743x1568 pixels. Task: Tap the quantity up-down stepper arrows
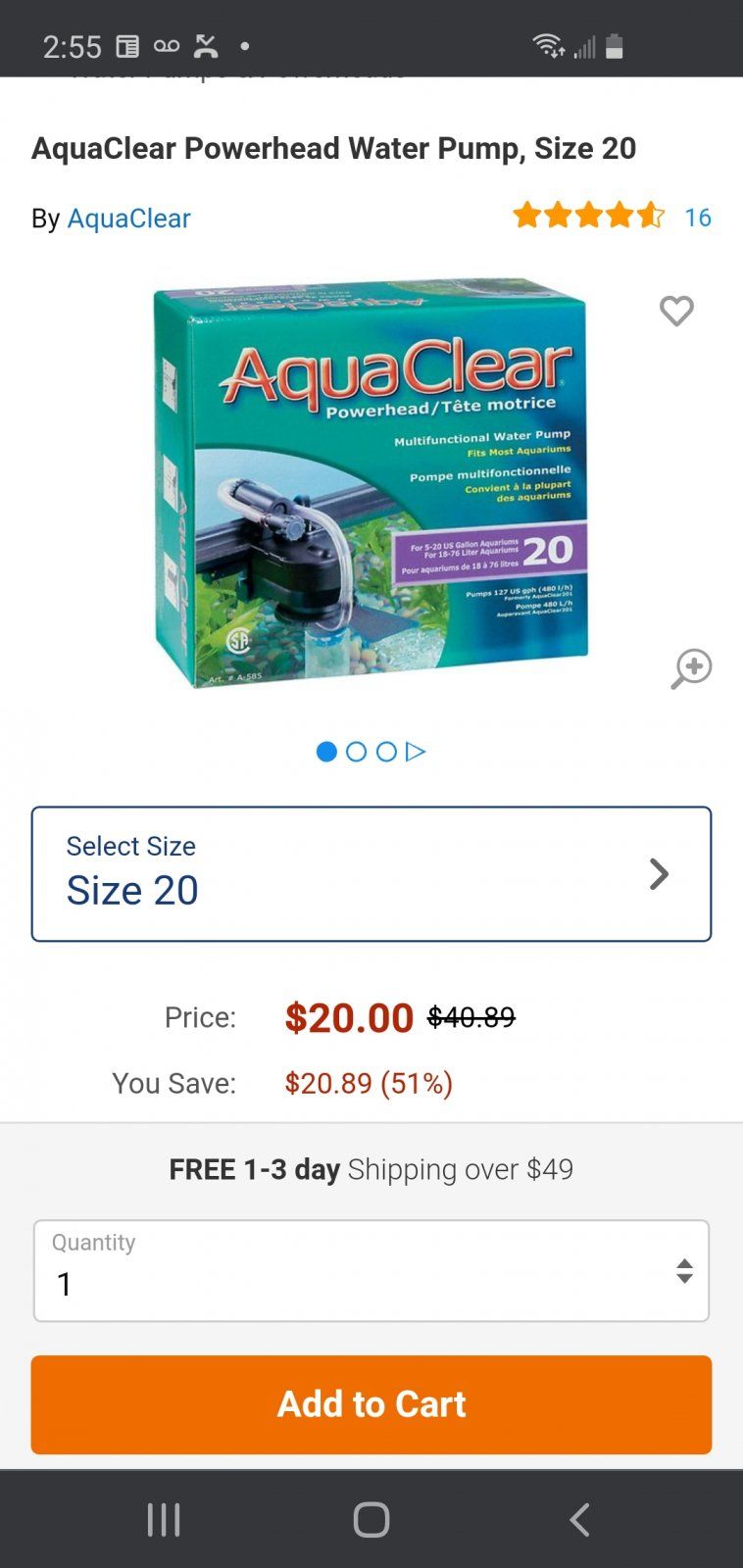click(x=685, y=1271)
